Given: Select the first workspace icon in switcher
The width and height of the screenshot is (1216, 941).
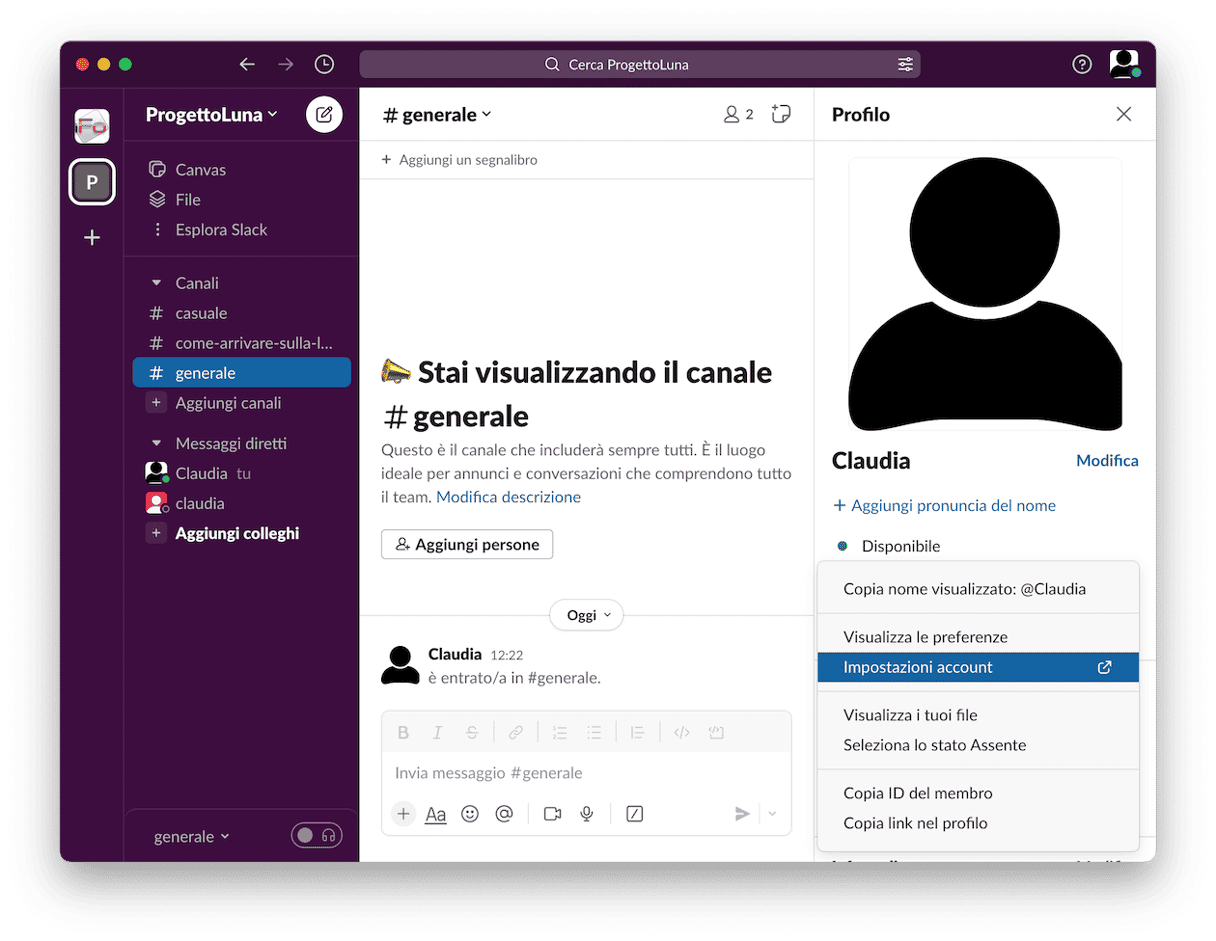Looking at the screenshot, I should [92, 126].
